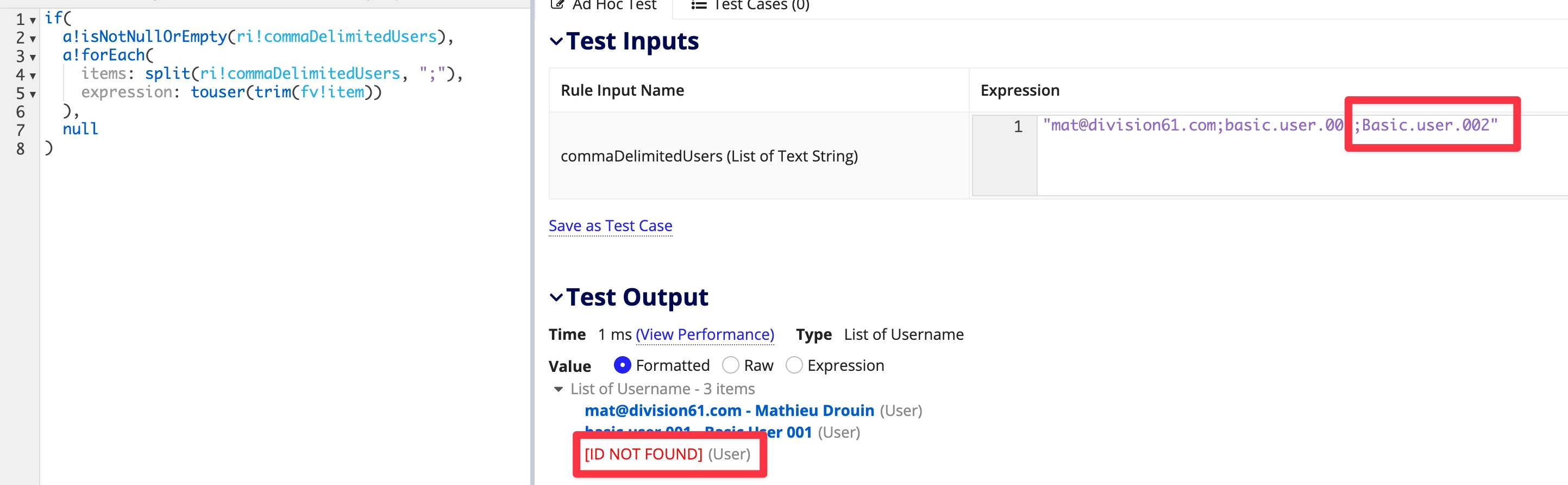Fold code at line 2 arrow

click(x=33, y=39)
